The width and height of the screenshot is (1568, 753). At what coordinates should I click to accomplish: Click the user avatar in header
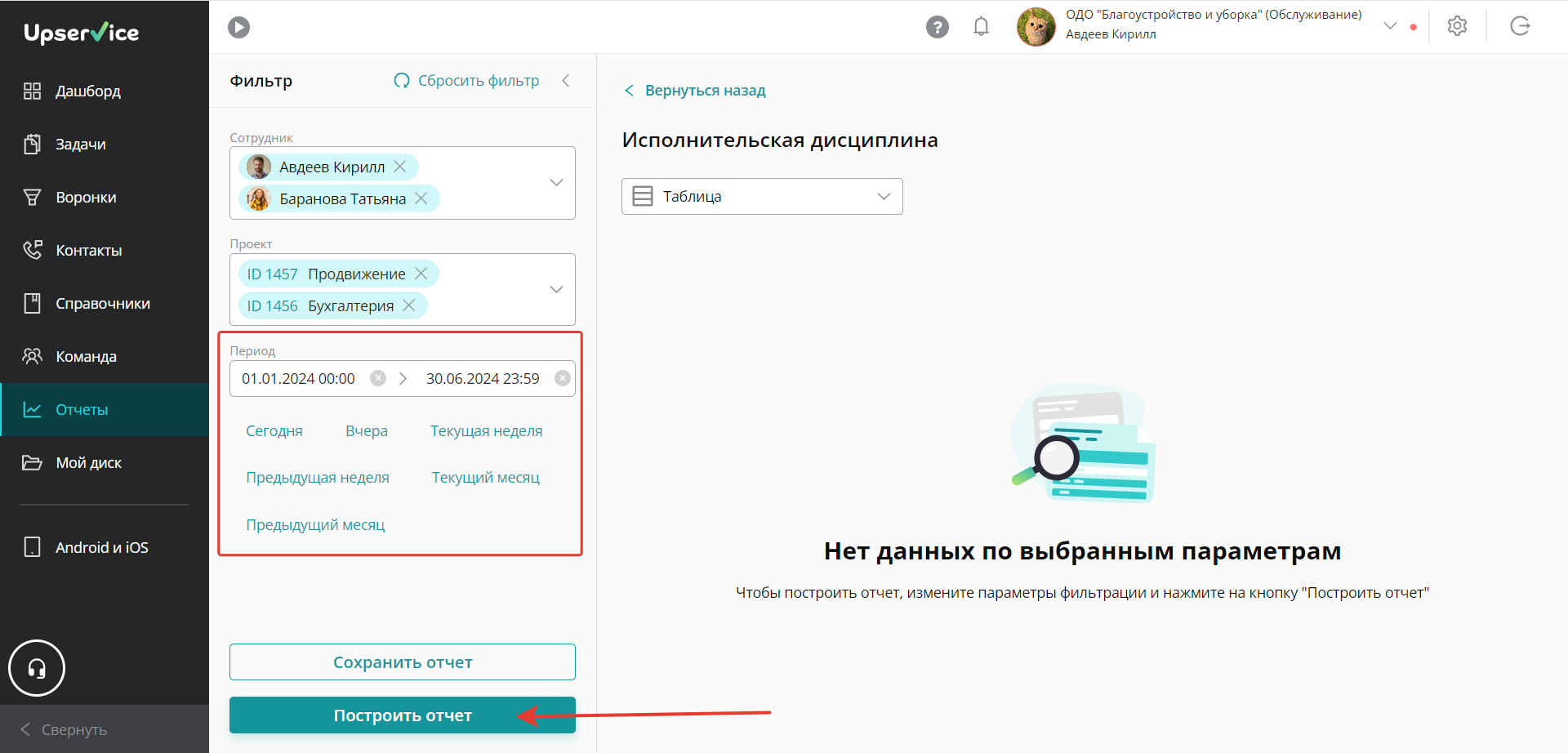coord(1036,27)
